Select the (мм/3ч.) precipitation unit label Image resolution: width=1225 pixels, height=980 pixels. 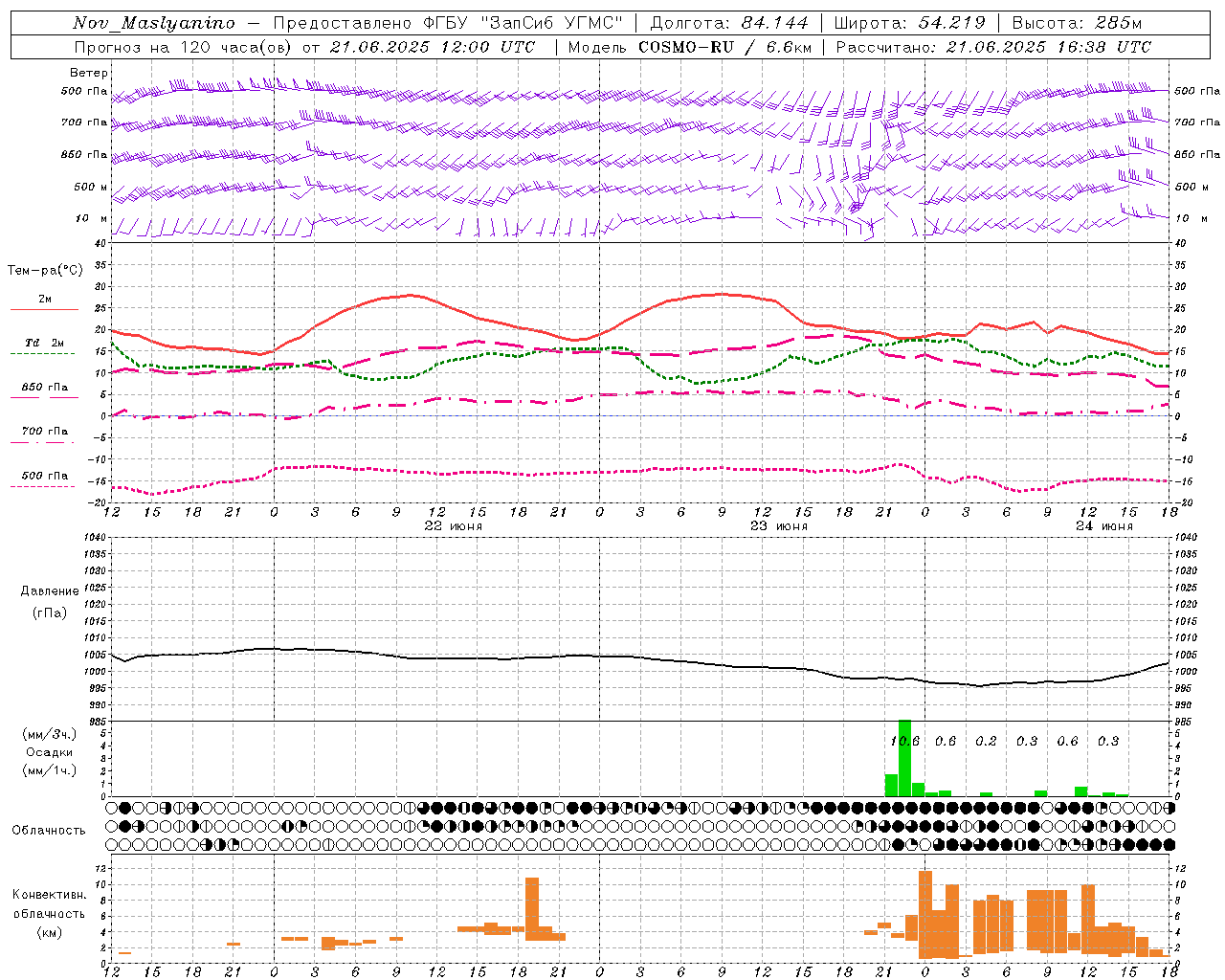(x=50, y=734)
